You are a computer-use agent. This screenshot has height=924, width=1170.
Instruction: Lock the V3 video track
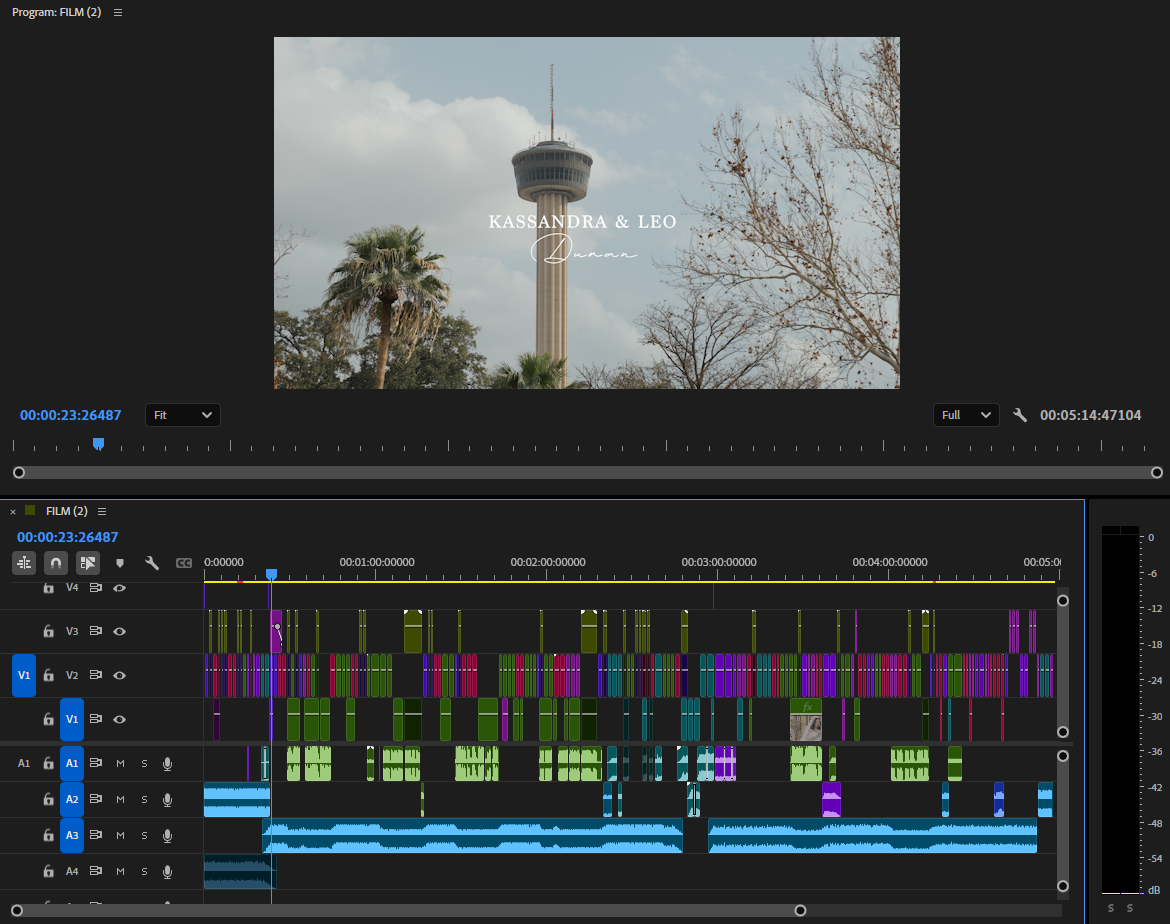pyautogui.click(x=47, y=631)
